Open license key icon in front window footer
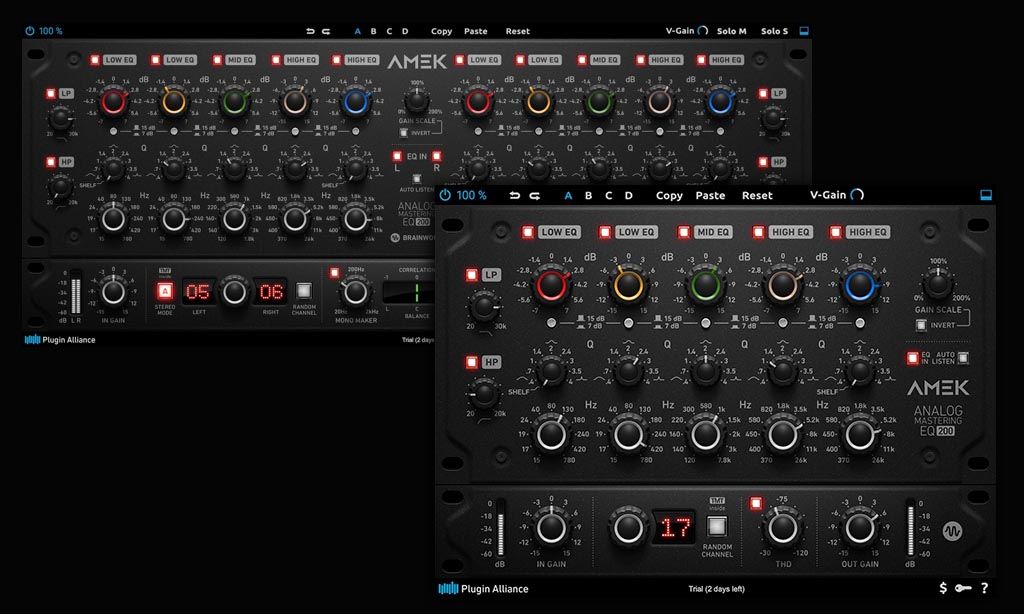The width and height of the screenshot is (1024, 614). (x=963, y=588)
